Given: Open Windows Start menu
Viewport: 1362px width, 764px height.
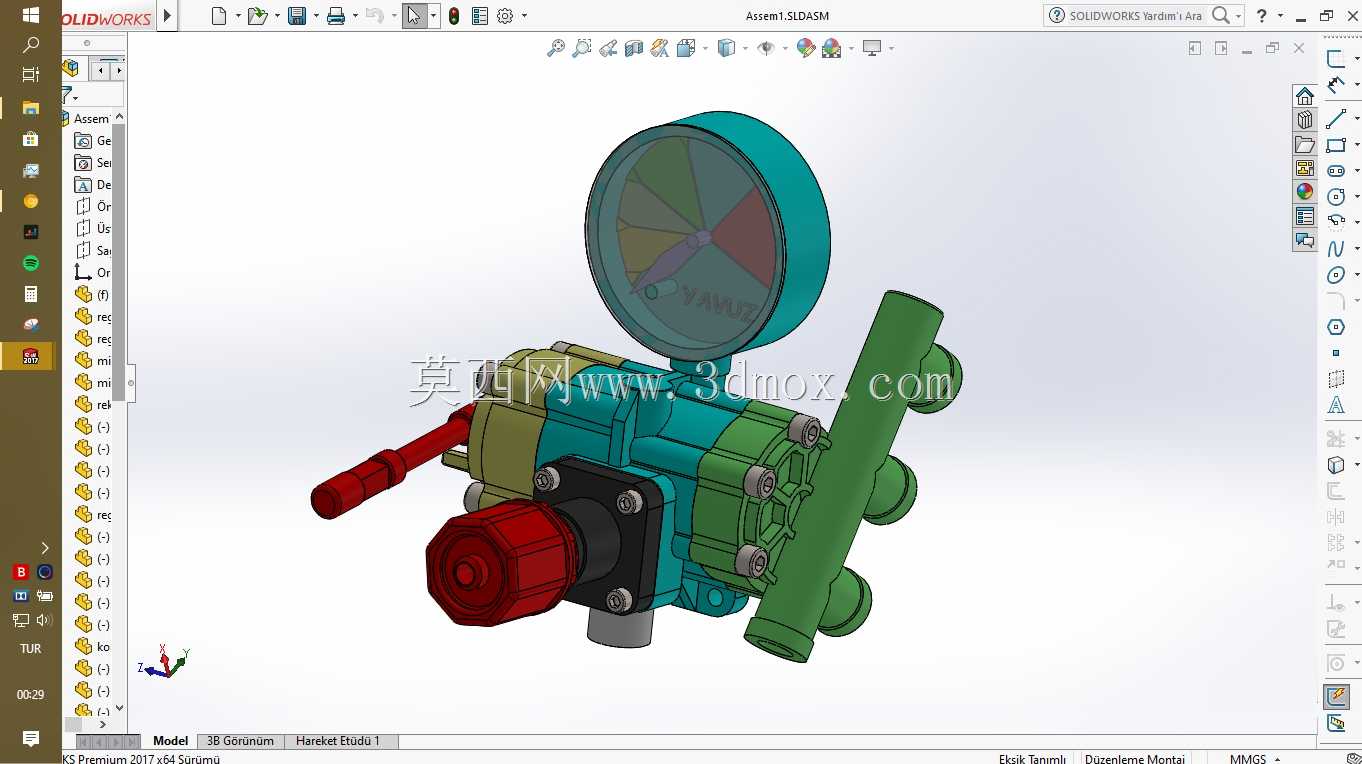Looking at the screenshot, I should pyautogui.click(x=30, y=16).
